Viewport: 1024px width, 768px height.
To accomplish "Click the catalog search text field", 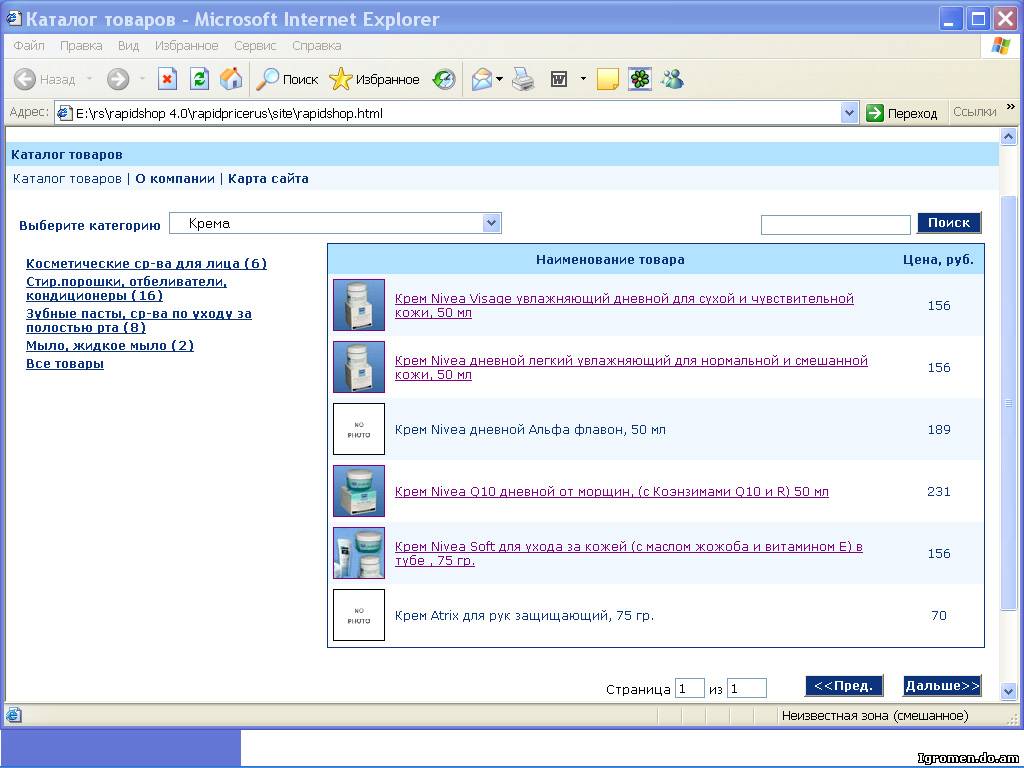I will pos(836,225).
